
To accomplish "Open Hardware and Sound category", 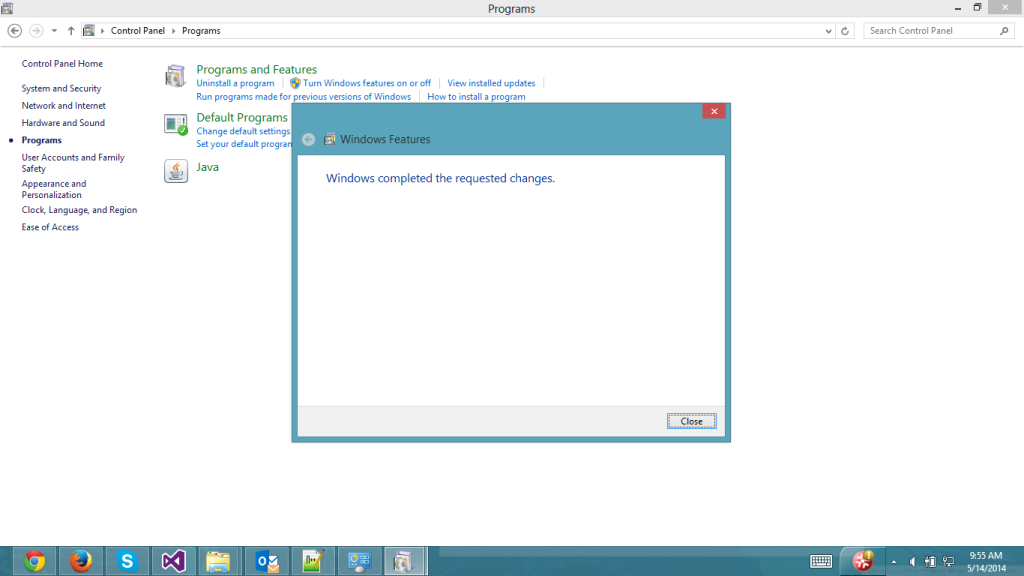I will tap(63, 123).
